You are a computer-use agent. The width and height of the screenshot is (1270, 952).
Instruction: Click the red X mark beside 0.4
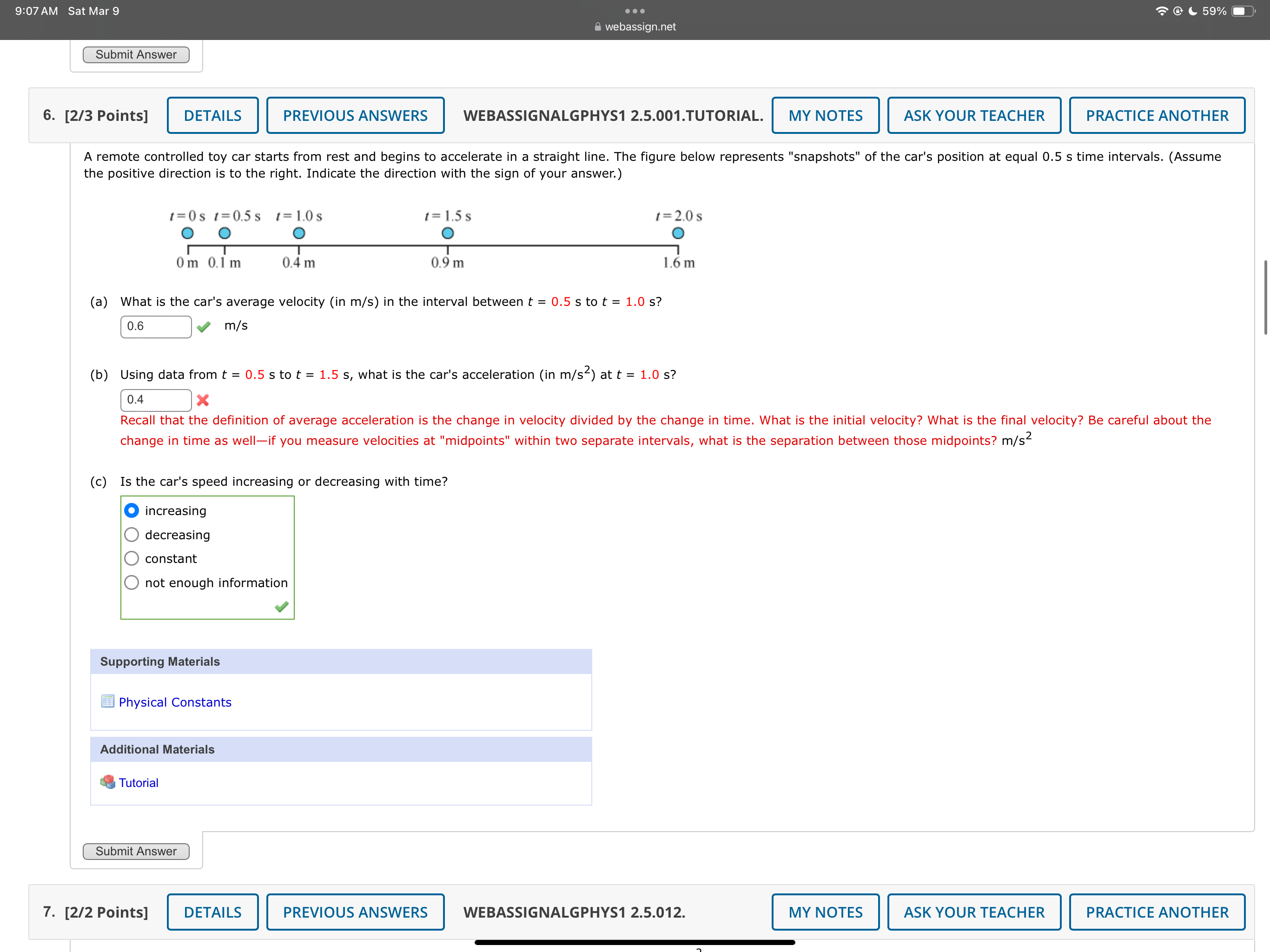203,400
